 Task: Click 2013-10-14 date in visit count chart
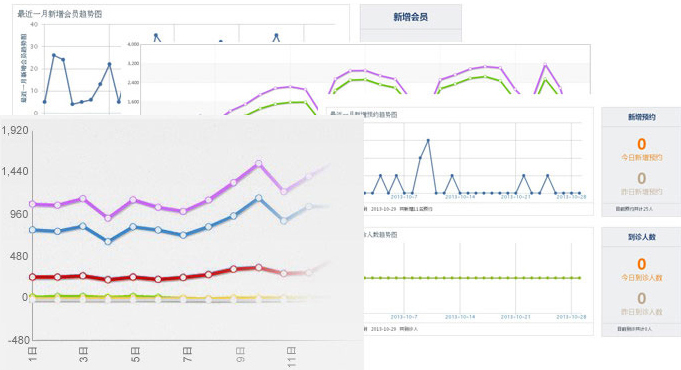[x=460, y=317]
